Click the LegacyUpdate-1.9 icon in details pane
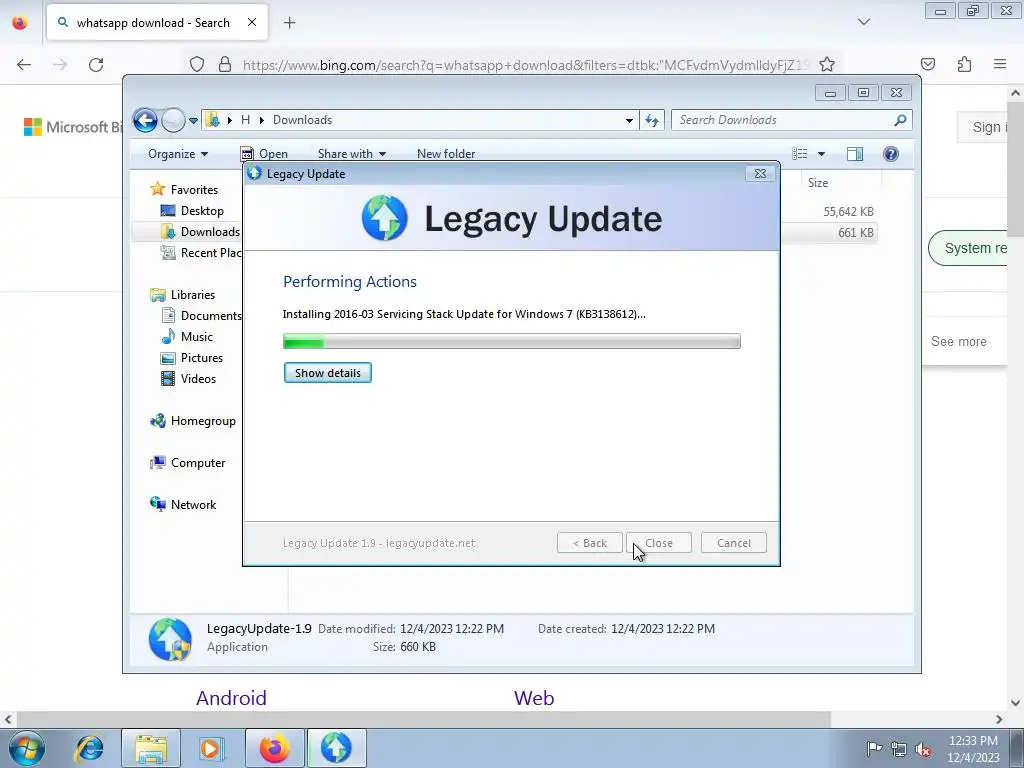Screen dimensions: 1024x768 click(170, 639)
